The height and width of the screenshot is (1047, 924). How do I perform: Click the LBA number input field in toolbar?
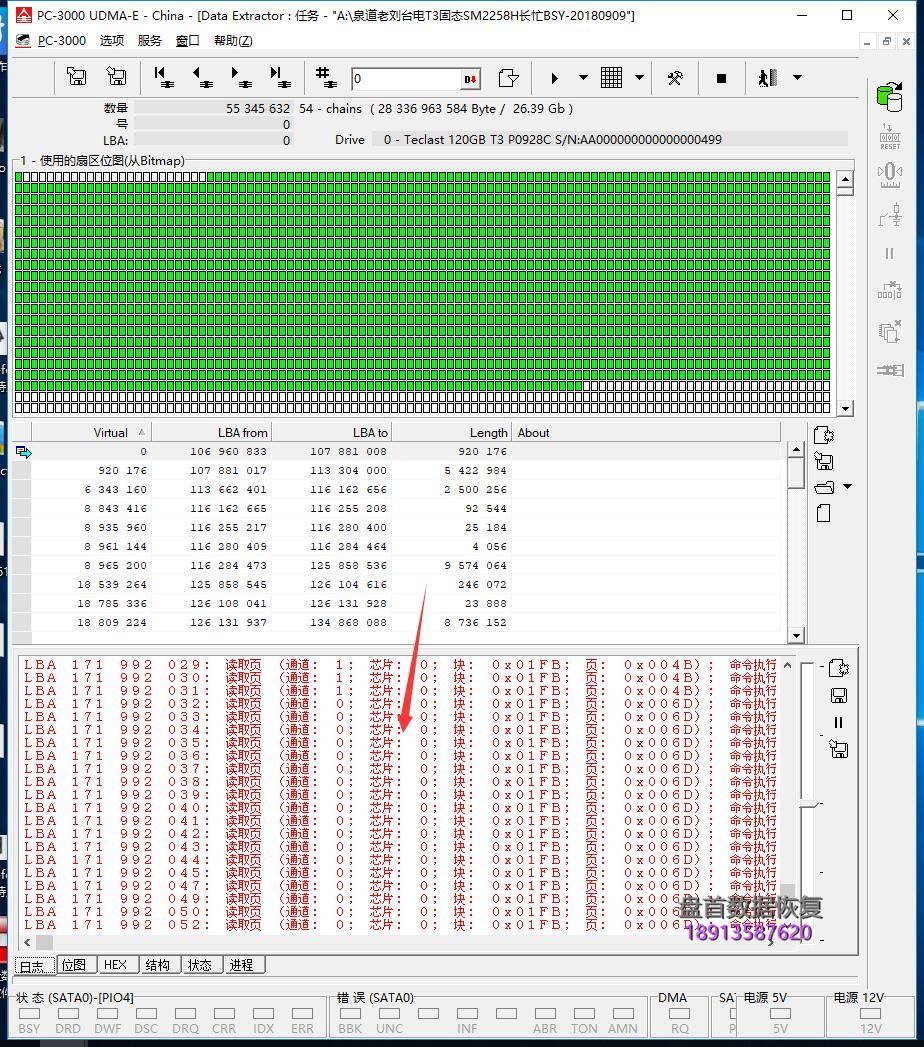(405, 79)
